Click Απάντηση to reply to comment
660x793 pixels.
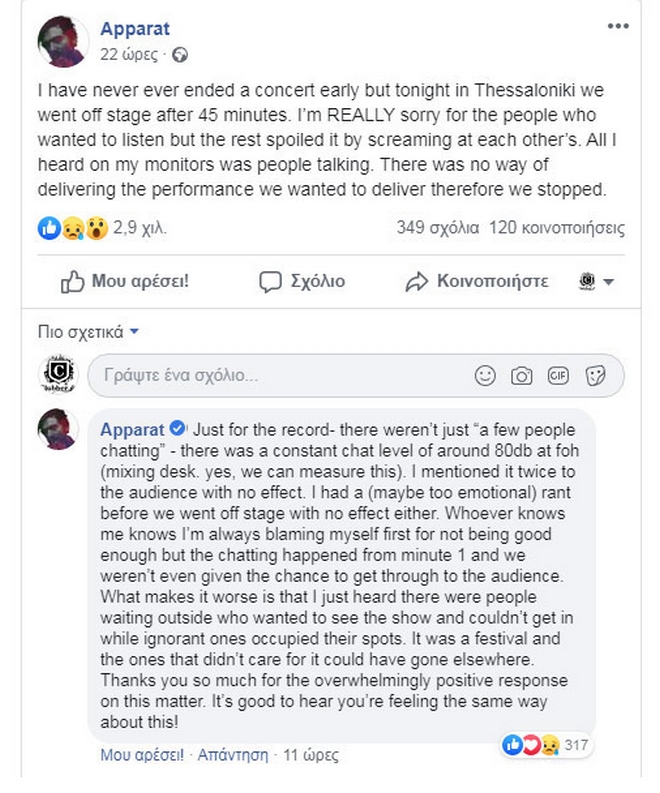[x=233, y=754]
